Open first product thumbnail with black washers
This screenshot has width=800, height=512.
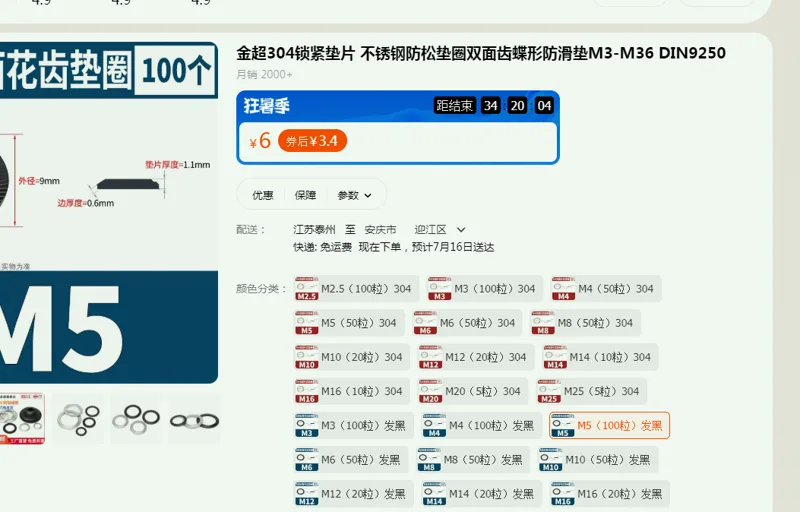coord(22,419)
